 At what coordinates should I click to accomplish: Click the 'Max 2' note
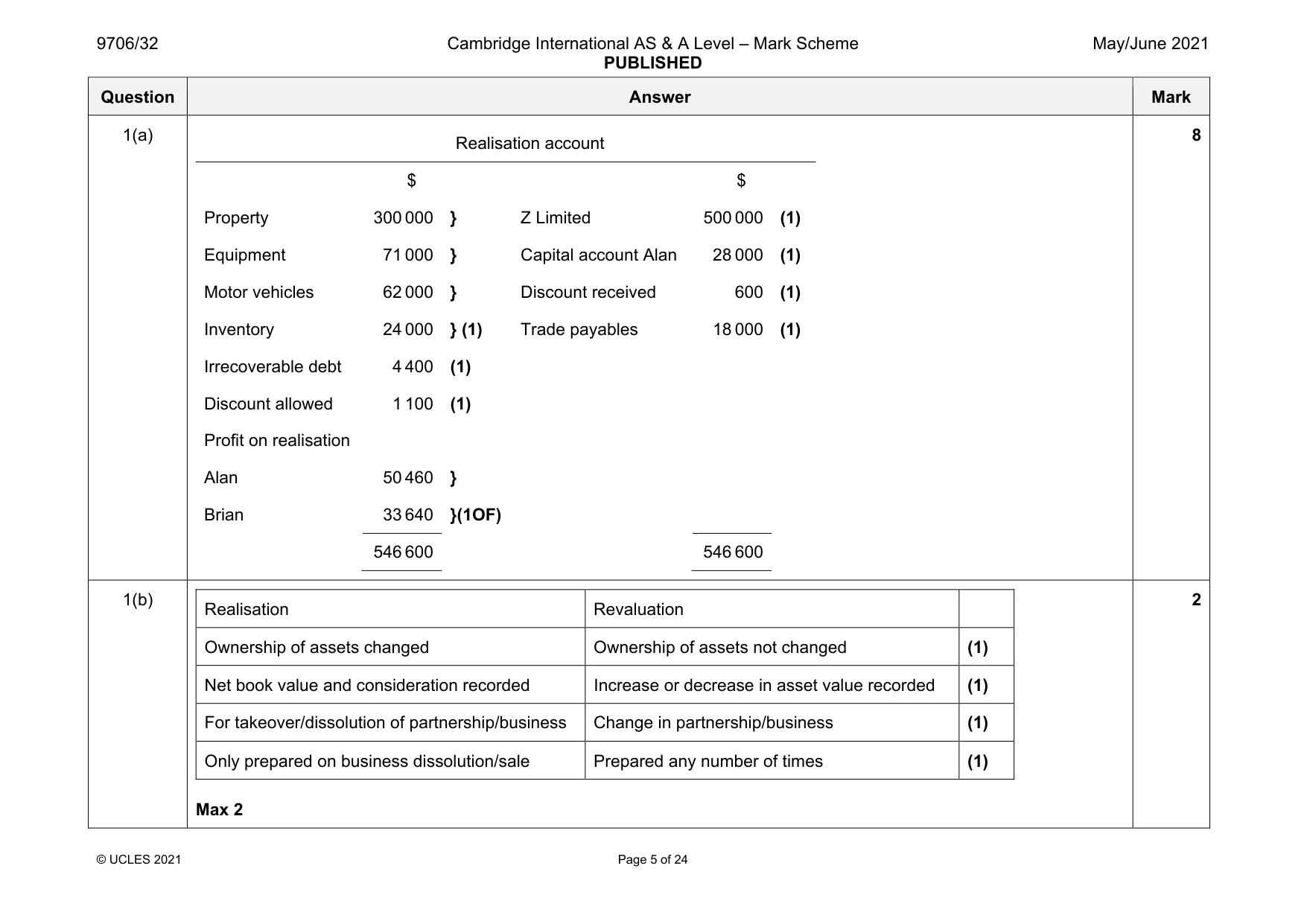click(x=220, y=810)
